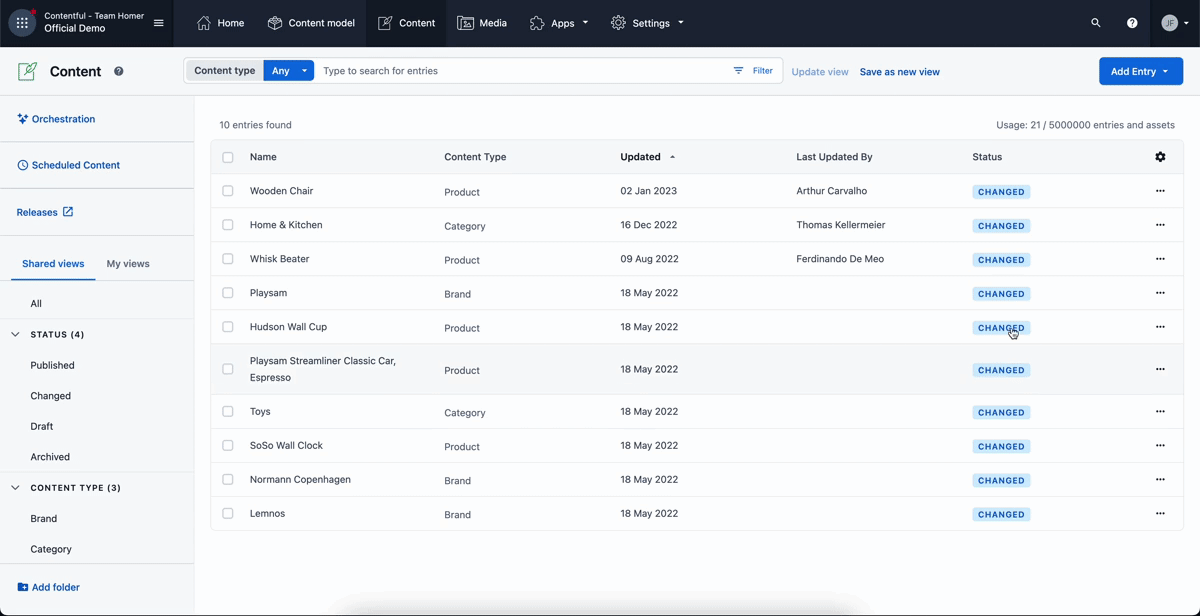The image size is (1200, 616).
Task: Open actions menu for Toys row
Action: coord(1160,411)
